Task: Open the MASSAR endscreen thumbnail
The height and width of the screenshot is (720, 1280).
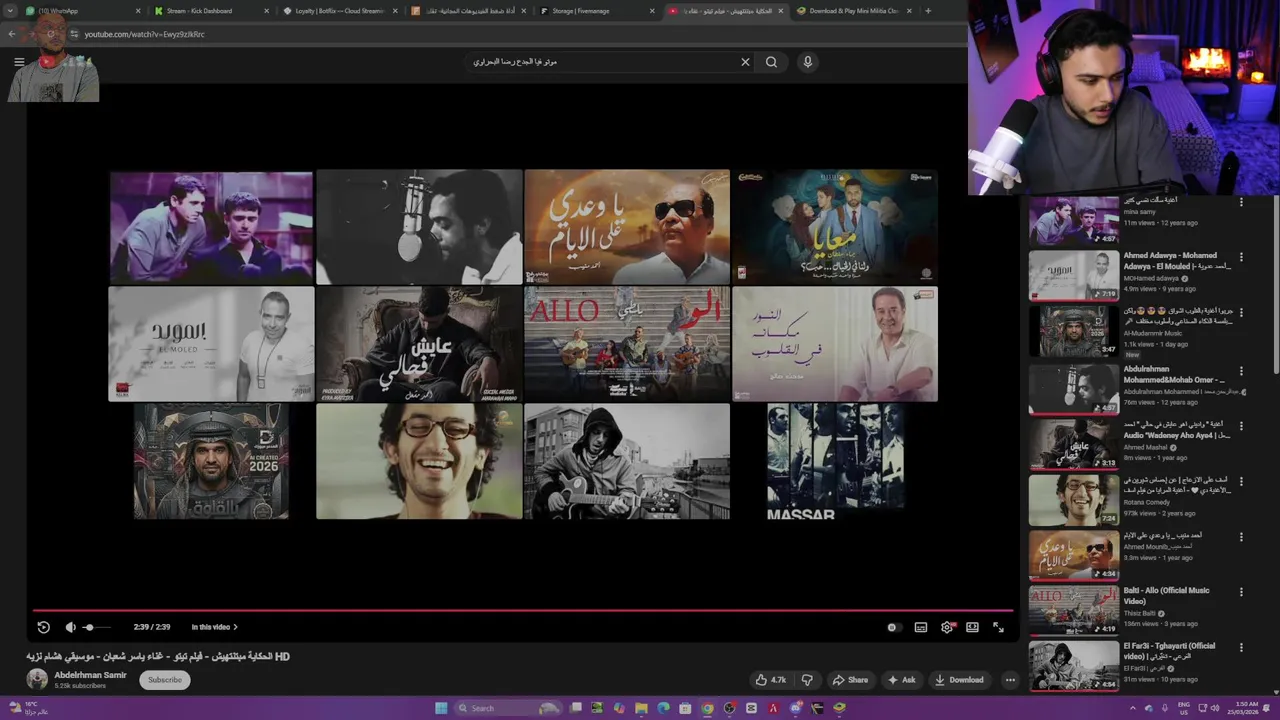Action: pos(835,461)
